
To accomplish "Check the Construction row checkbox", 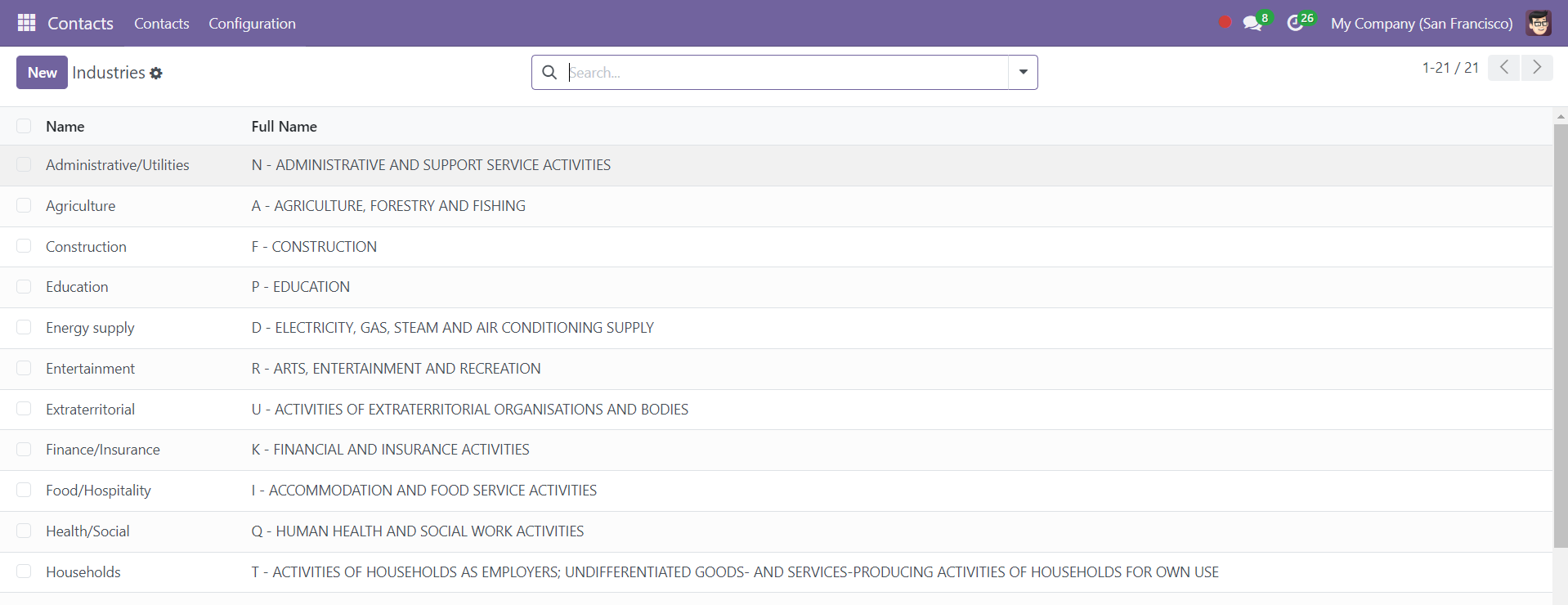I will tap(24, 246).
